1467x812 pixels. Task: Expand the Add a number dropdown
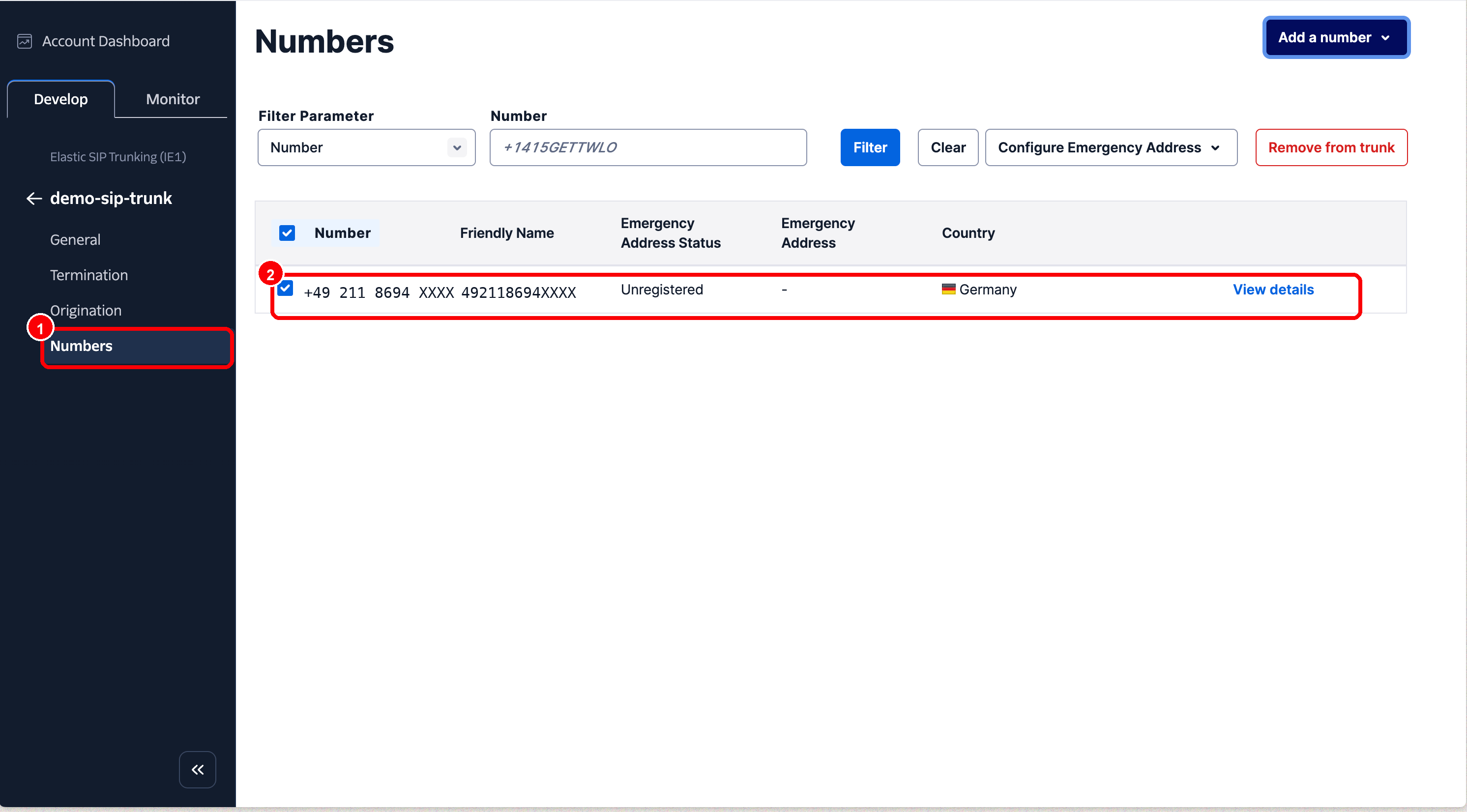(x=1336, y=37)
